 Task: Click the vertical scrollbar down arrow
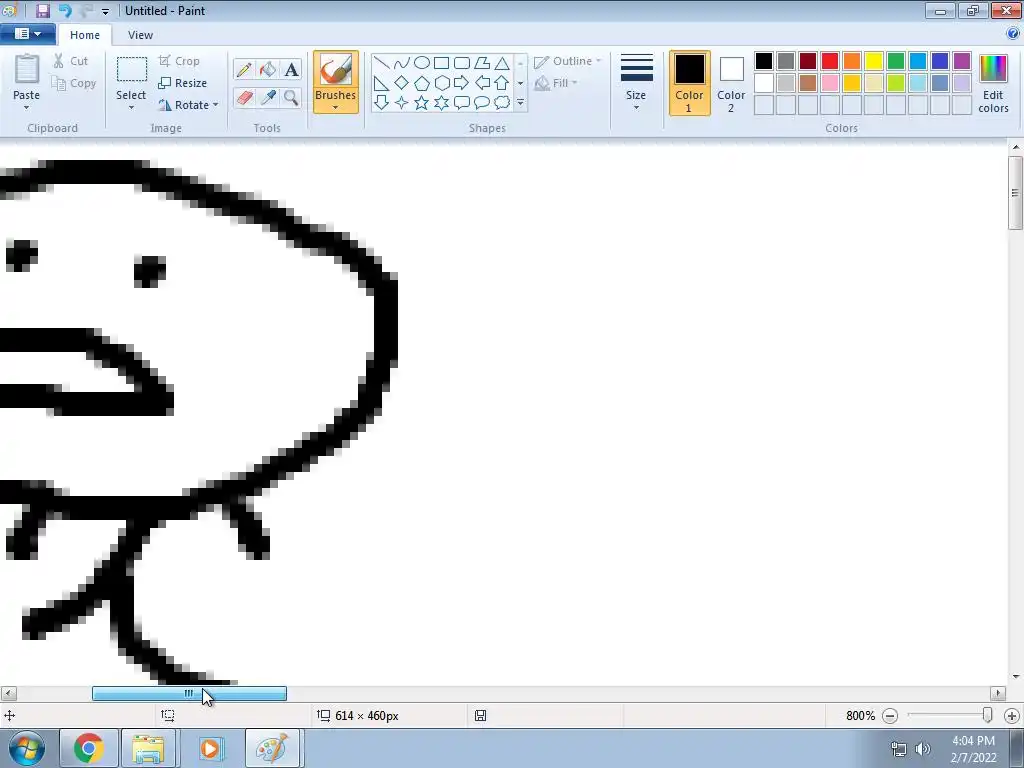coord(1016,677)
